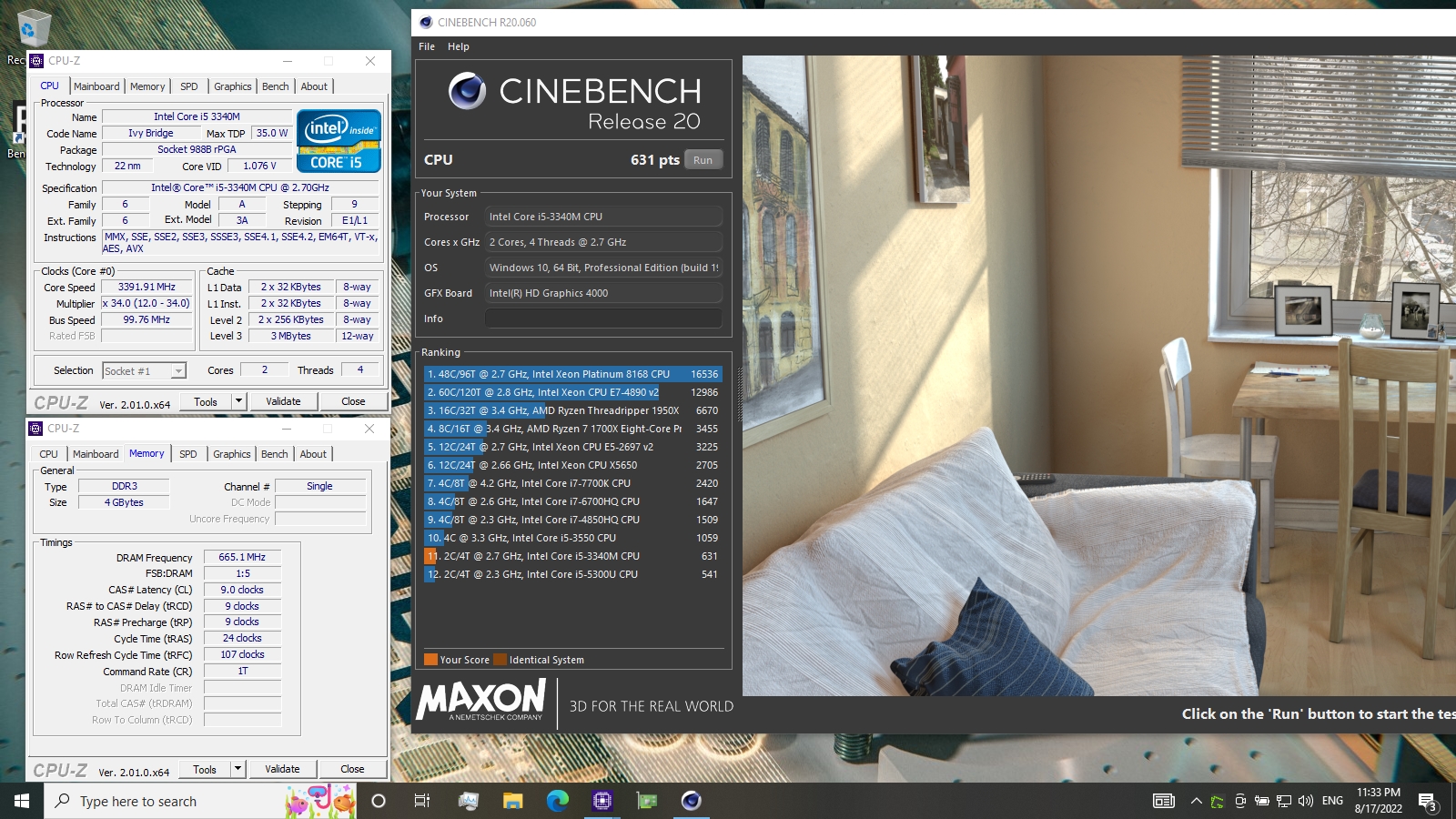Click the ENG language indicator

click(x=1332, y=801)
